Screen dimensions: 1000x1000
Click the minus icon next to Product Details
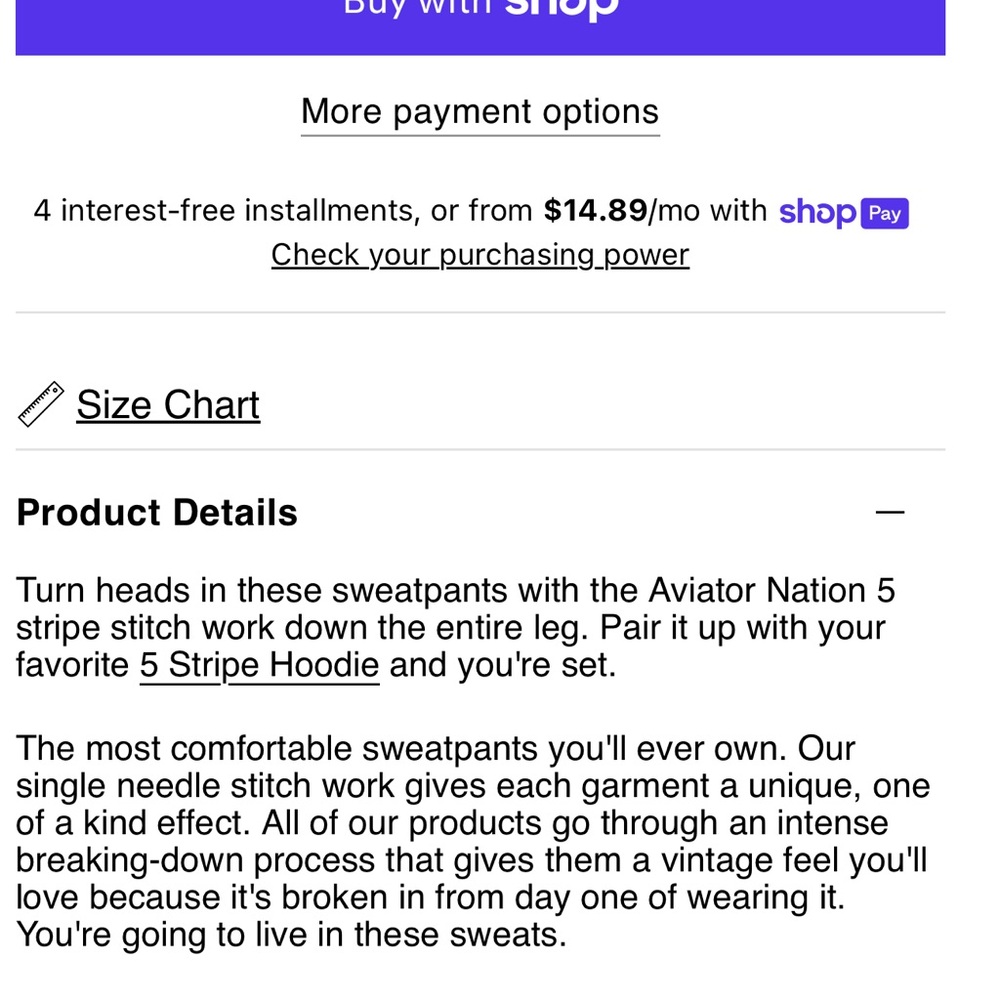point(890,512)
